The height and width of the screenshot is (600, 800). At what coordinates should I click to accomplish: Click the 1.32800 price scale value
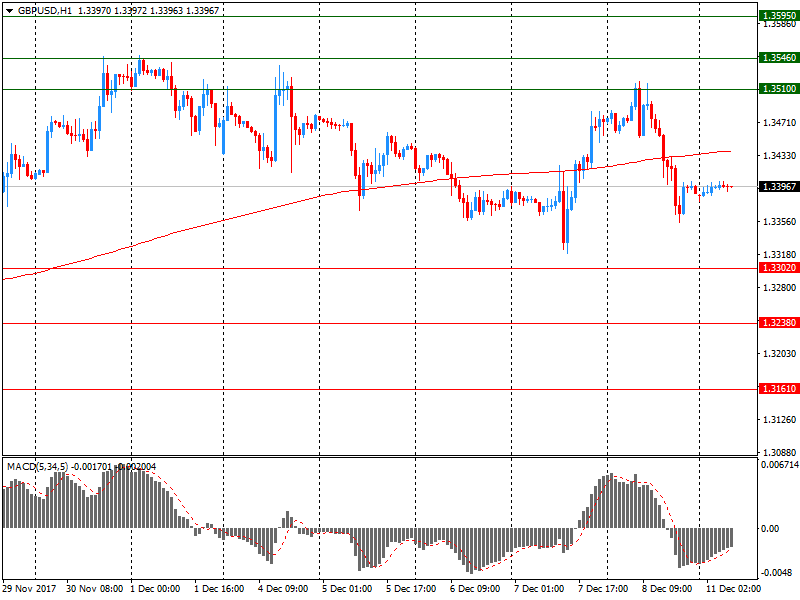[779, 288]
